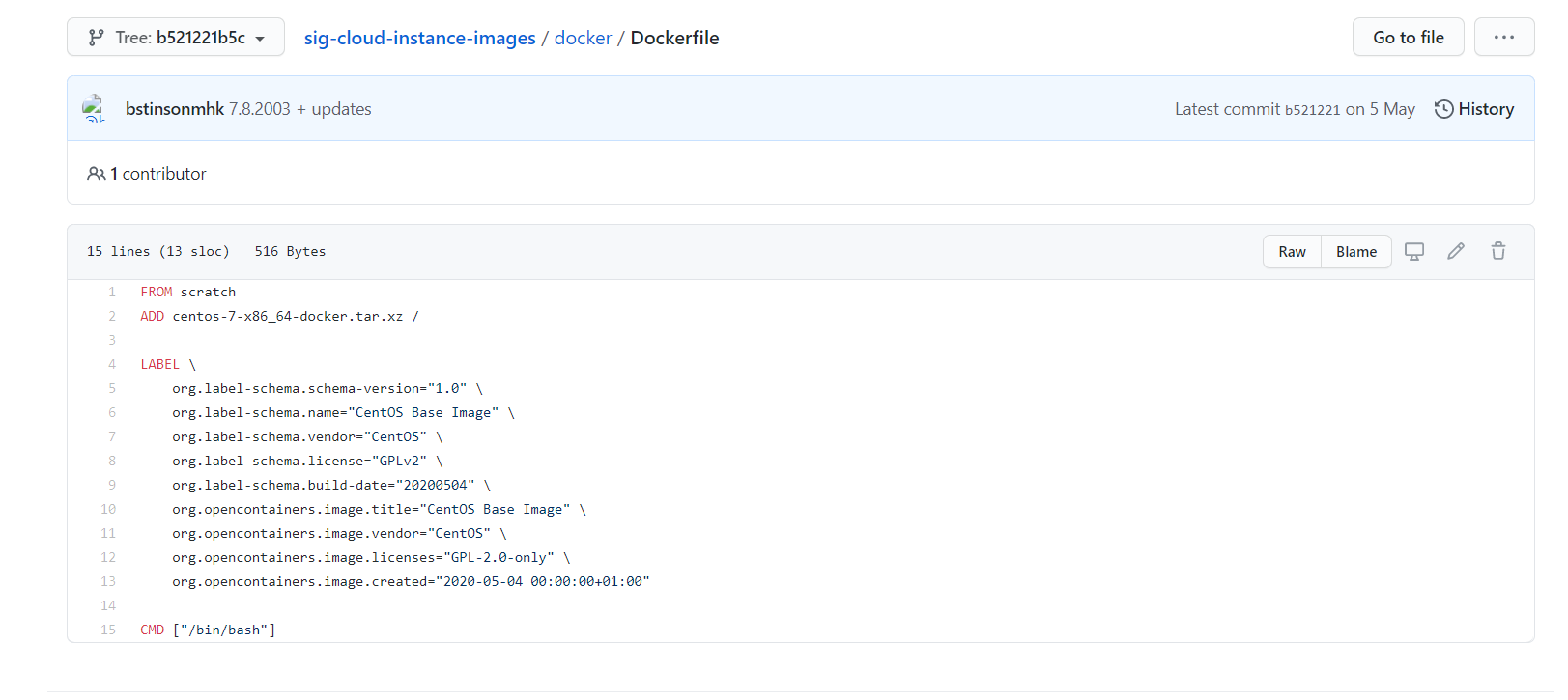Open file in GitHub Desktop icon
This screenshot has height=700, width=1568.
pyautogui.click(x=1413, y=252)
